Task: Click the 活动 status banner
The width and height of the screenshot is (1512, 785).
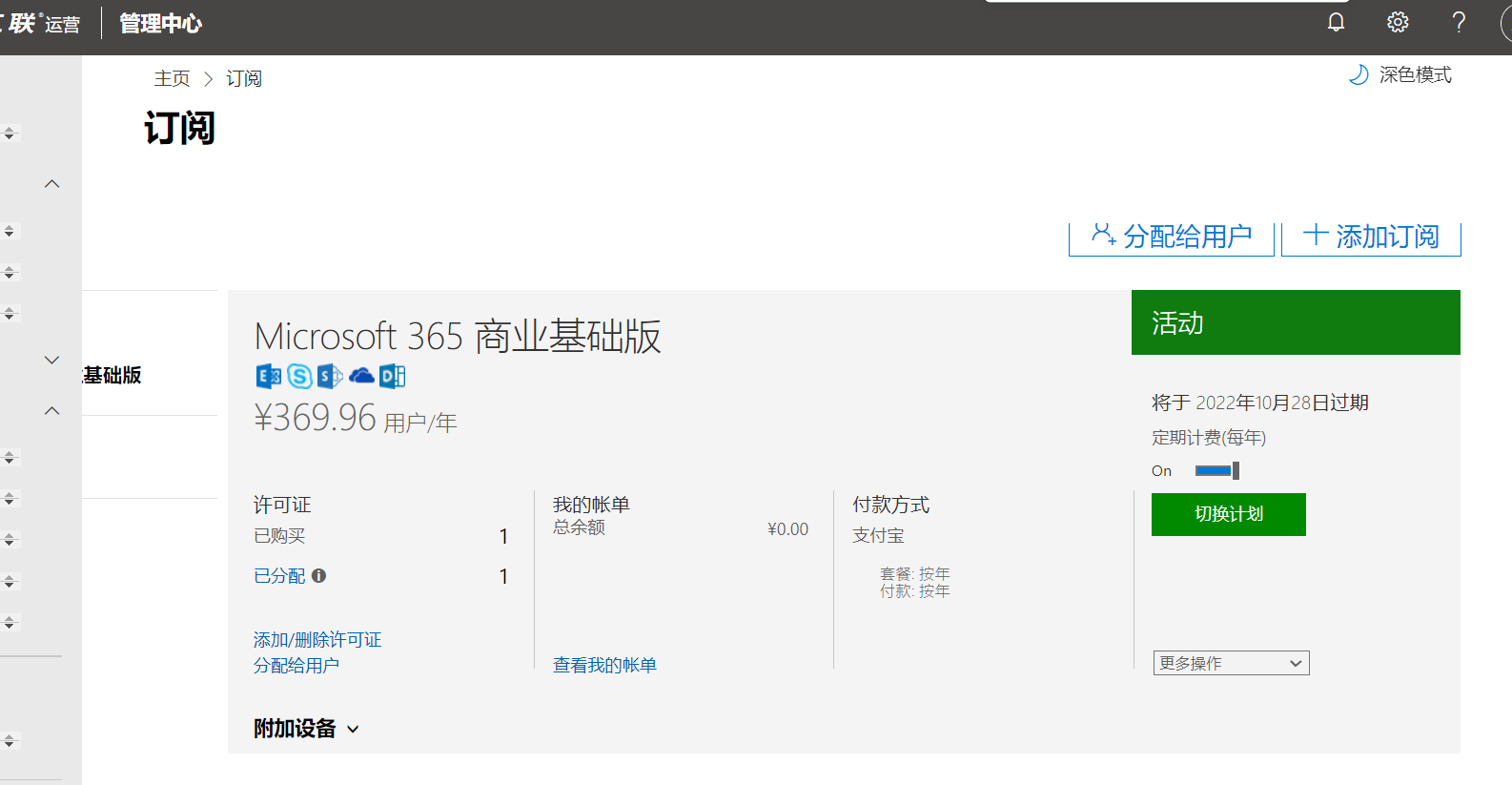Action: [1296, 322]
